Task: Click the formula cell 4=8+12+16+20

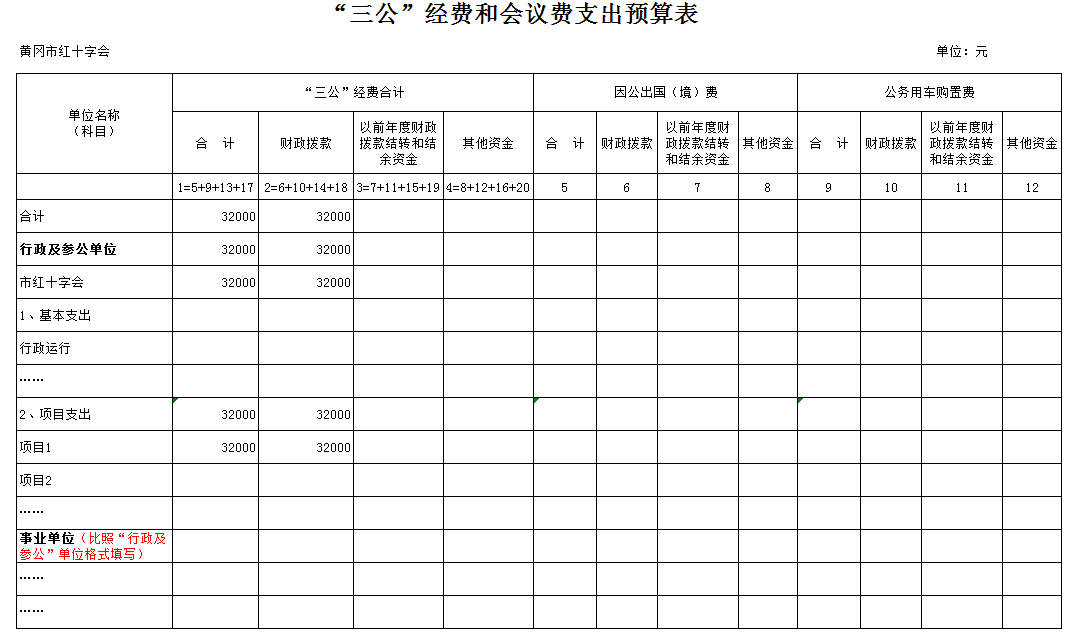Action: point(488,187)
